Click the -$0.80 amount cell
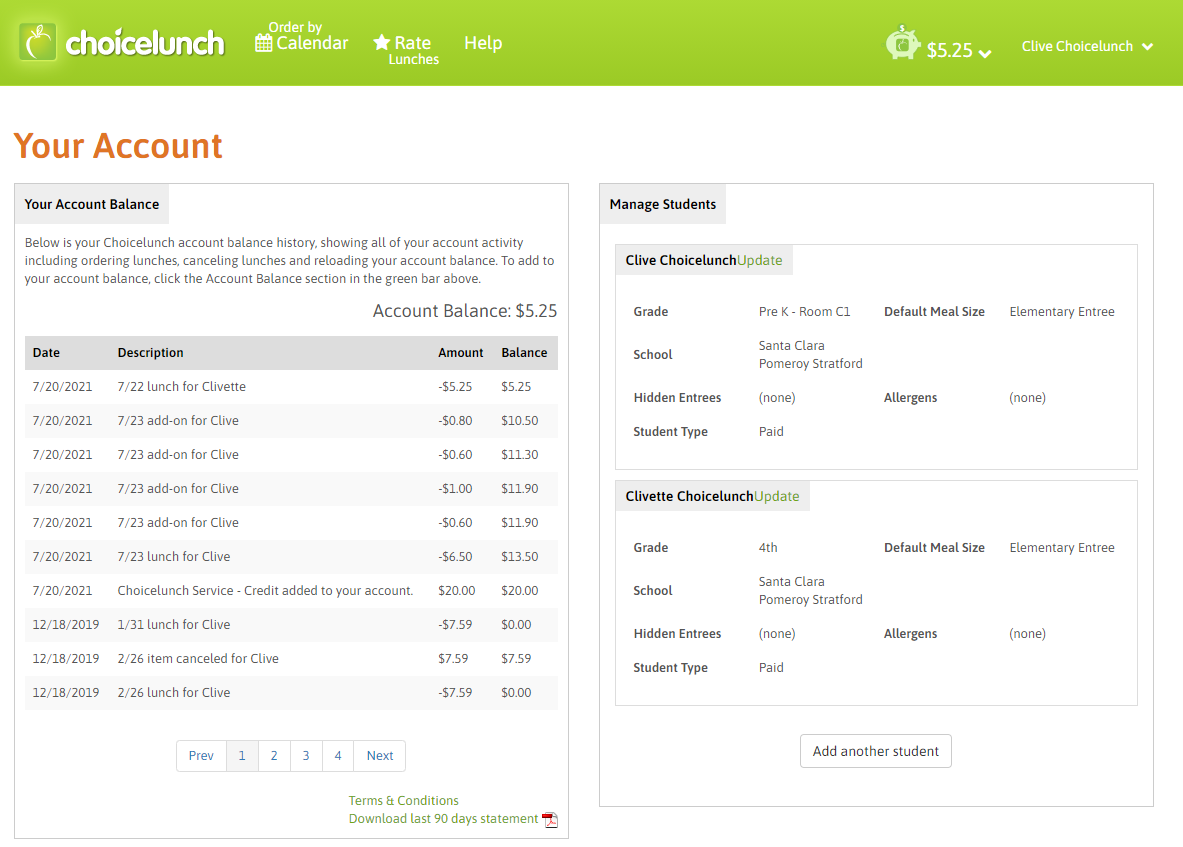The width and height of the screenshot is (1183, 847). [455, 421]
